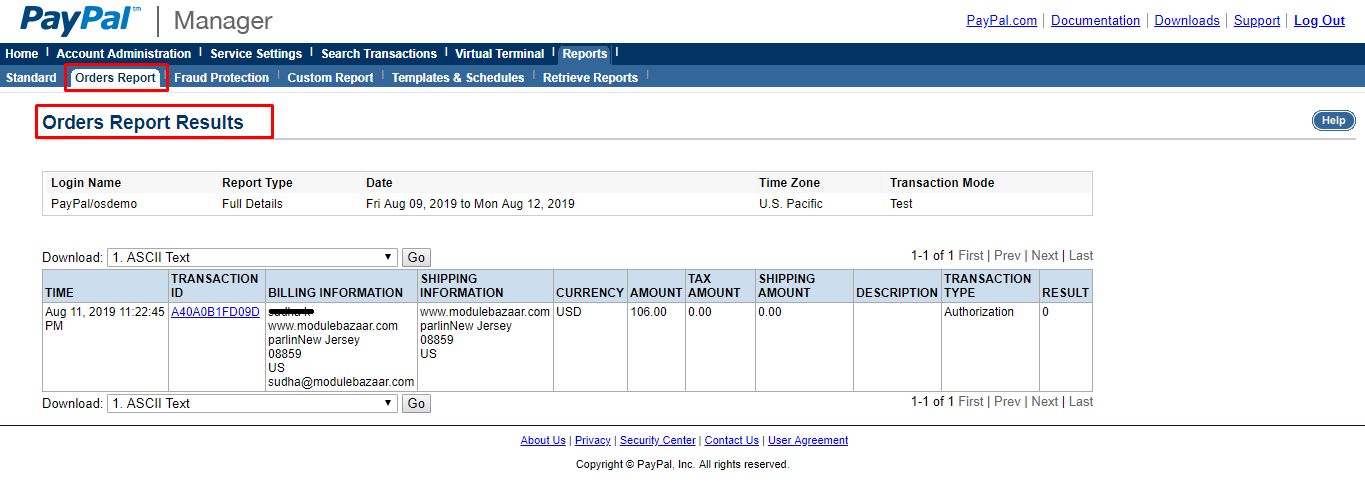Open the Downloads link
This screenshot has height=503, width=1365.
(x=1187, y=21)
